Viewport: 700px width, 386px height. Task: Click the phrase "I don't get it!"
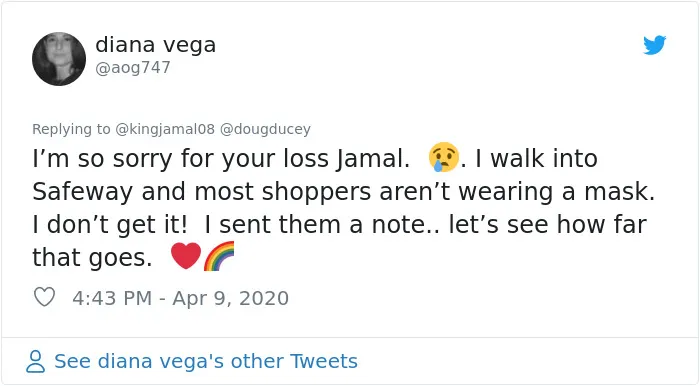[110, 225]
